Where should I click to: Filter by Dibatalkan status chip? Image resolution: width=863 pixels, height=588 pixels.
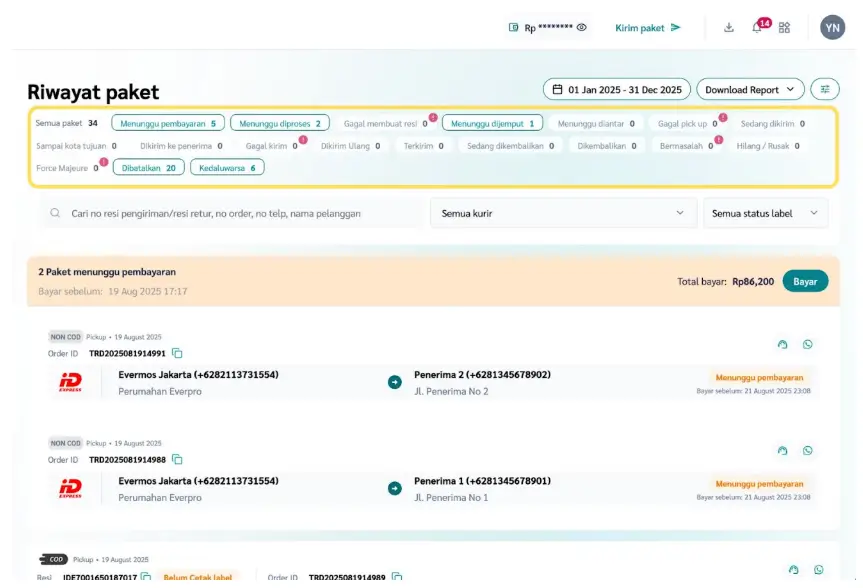click(x=148, y=168)
